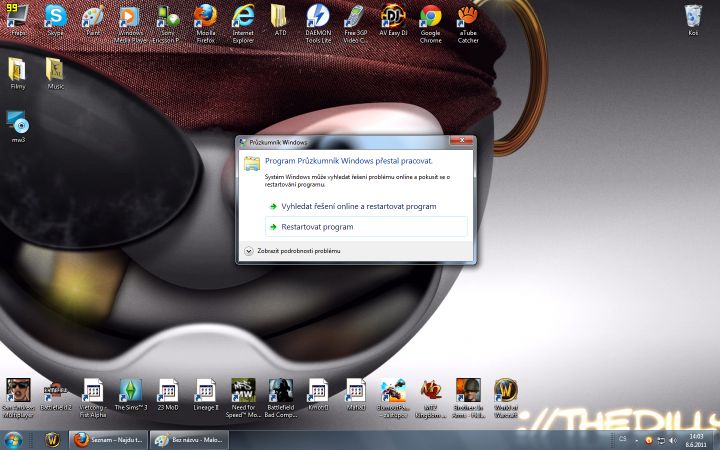Launch Skype from the desktop
Image resolution: width=720 pixels, height=450 pixels.
click(55, 21)
